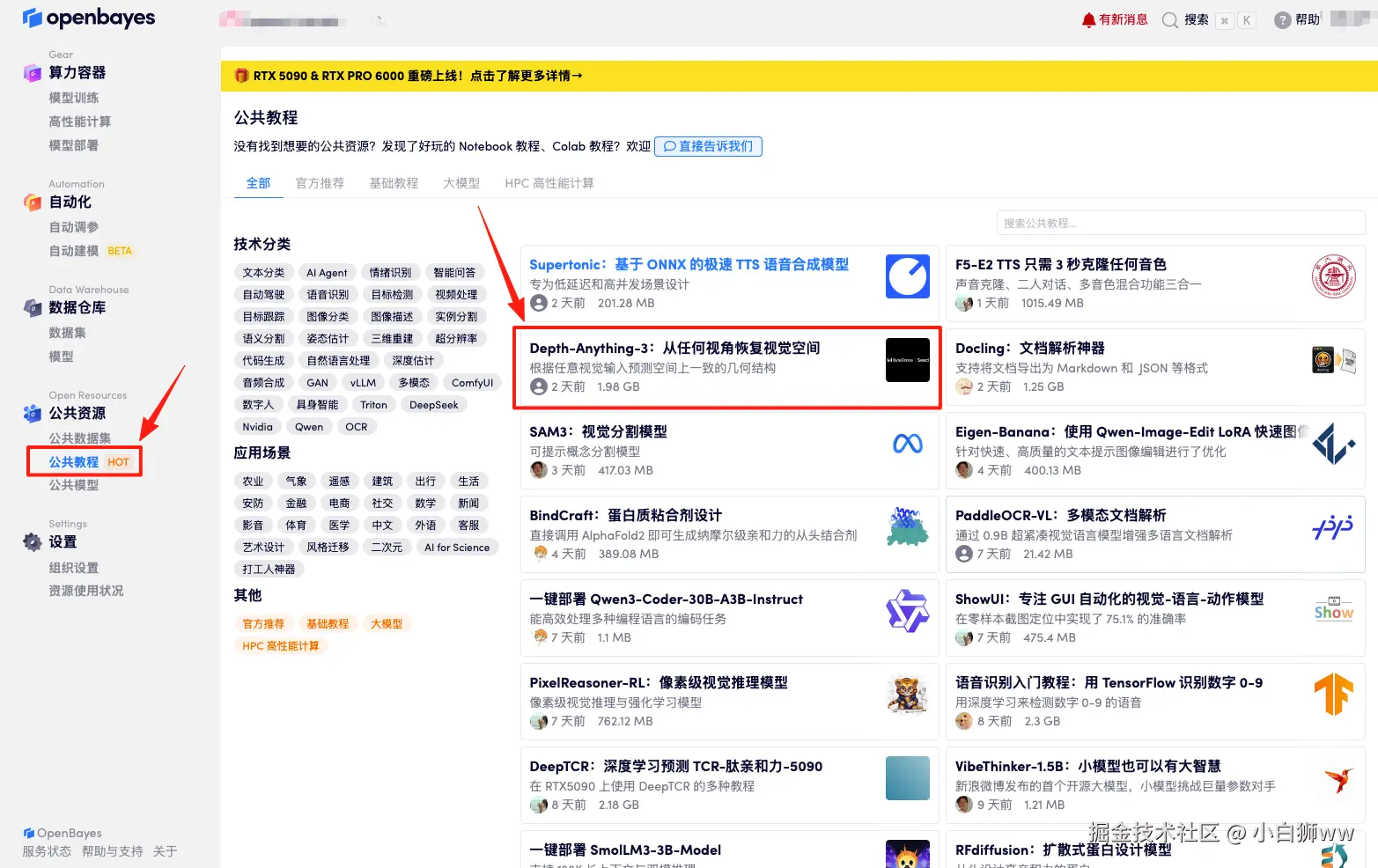Image resolution: width=1378 pixels, height=868 pixels.
Task: Open the 关于 footer link
Action: point(165,851)
